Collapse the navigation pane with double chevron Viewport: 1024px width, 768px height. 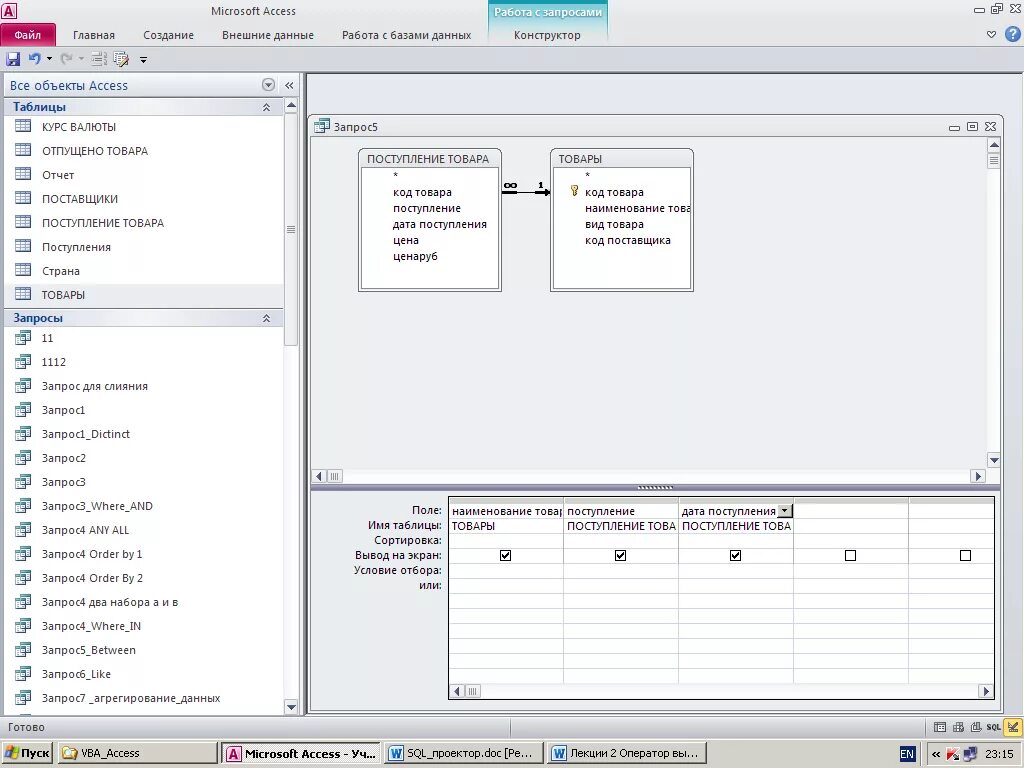[289, 85]
